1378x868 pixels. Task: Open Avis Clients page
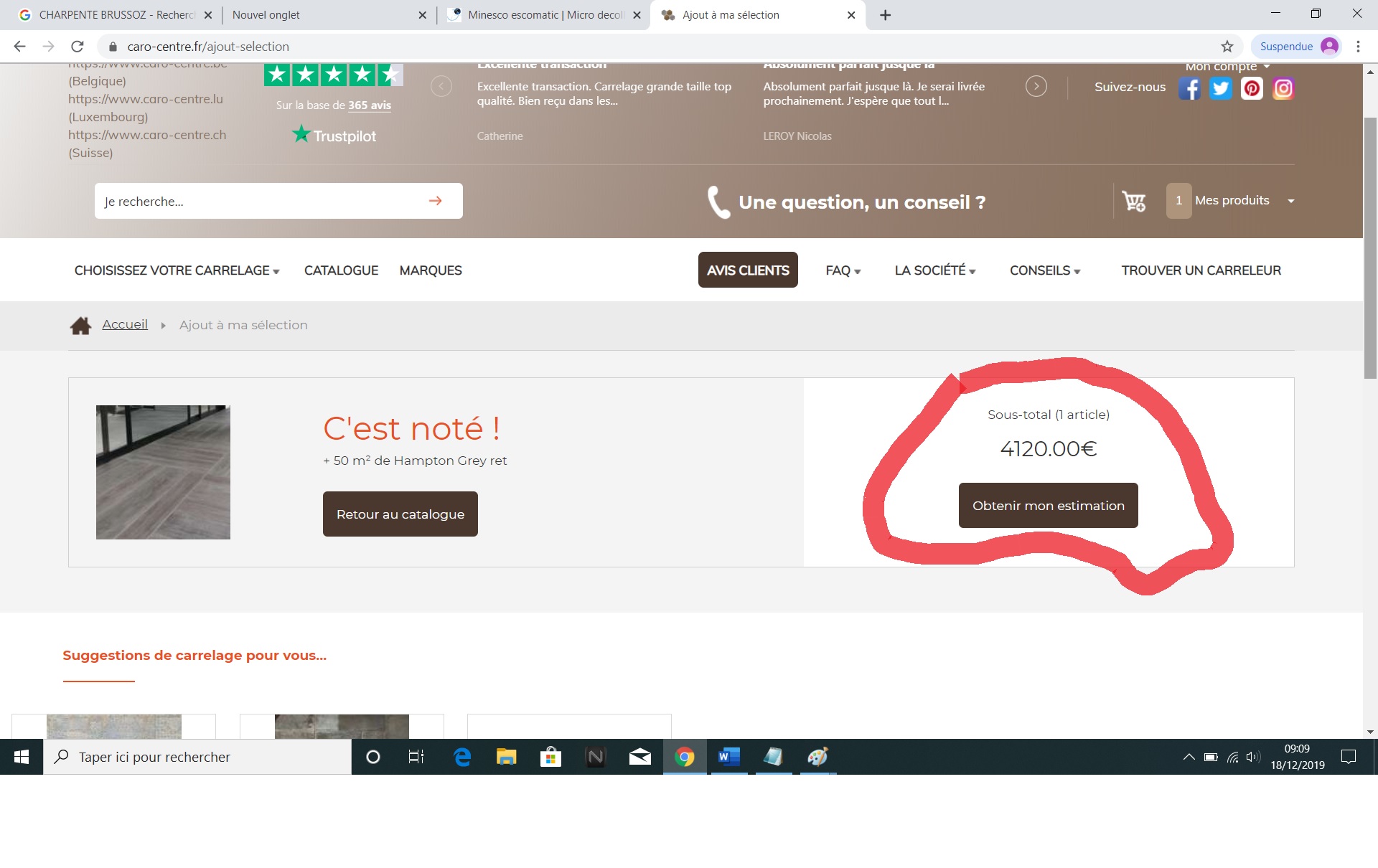pos(748,270)
